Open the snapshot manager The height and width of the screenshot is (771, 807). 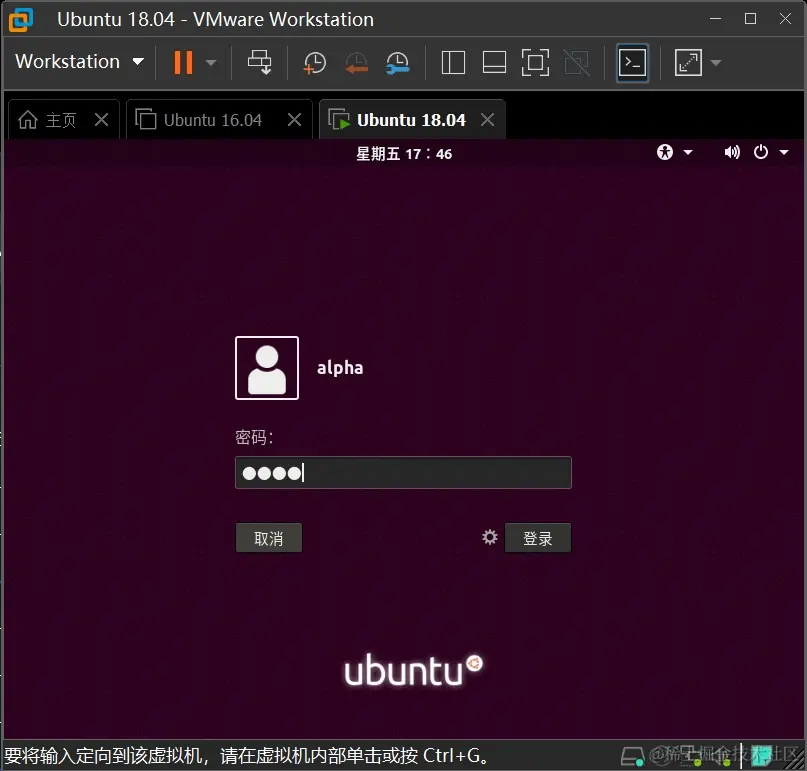pyautogui.click(x=397, y=63)
